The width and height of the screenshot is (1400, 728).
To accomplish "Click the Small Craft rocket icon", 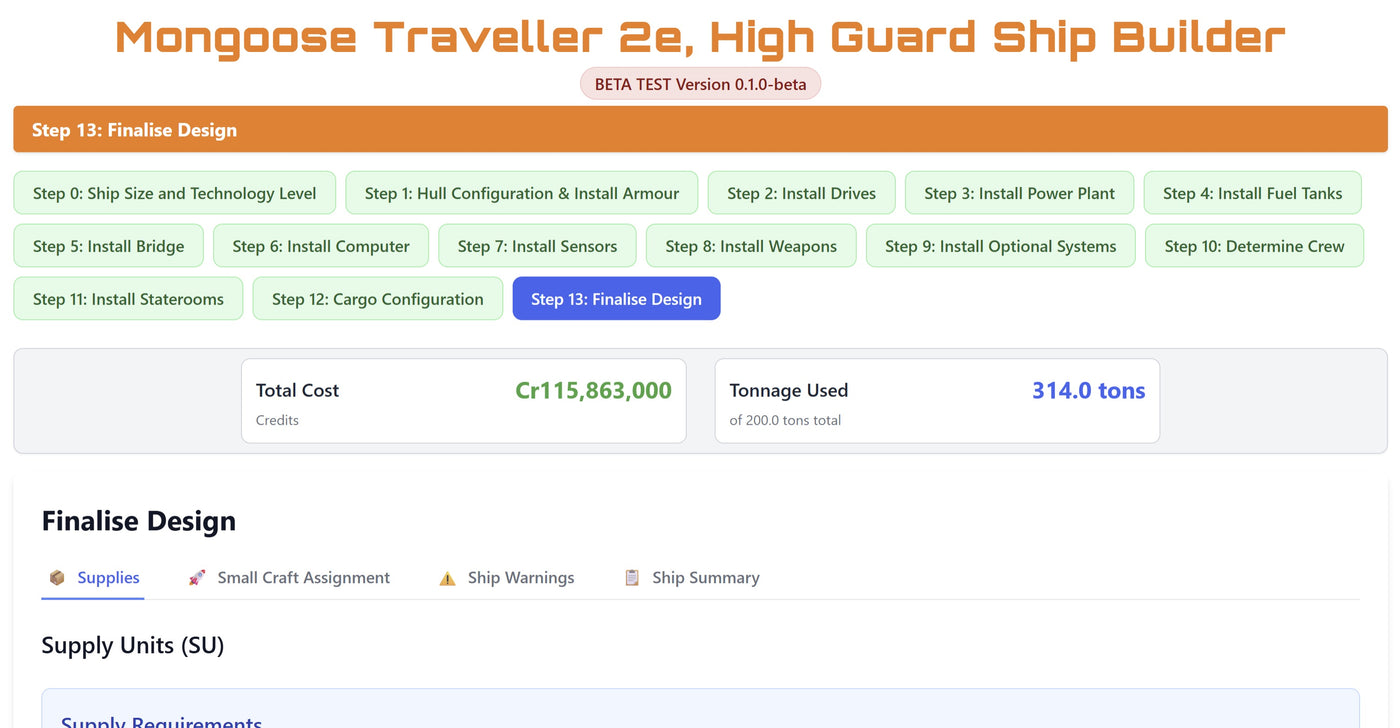I will [197, 578].
